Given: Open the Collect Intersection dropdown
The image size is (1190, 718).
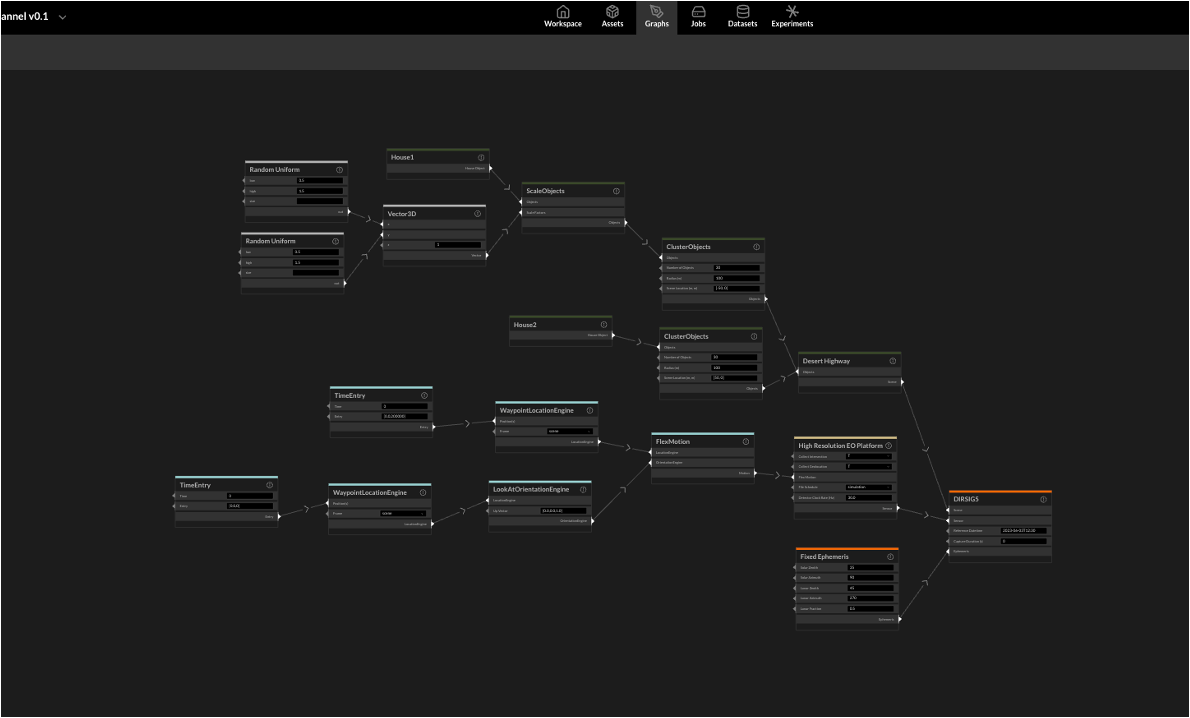Looking at the screenshot, I should point(868,456).
